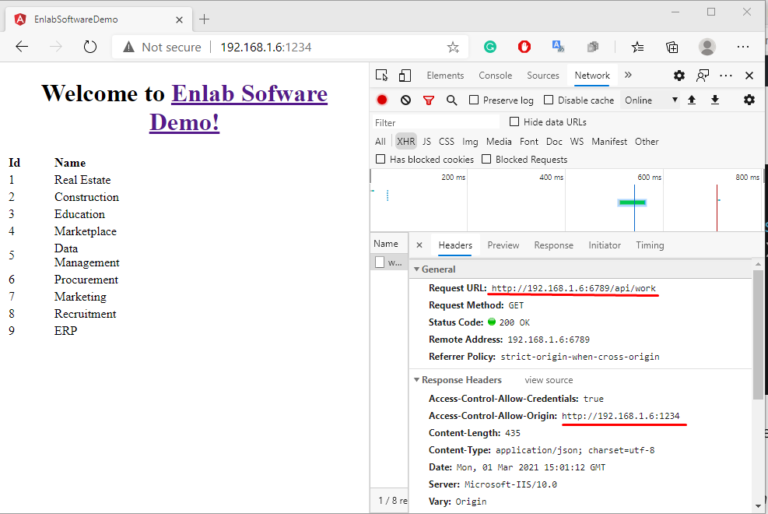Export HAR file with the download arrow
The height and width of the screenshot is (514, 768).
[715, 100]
